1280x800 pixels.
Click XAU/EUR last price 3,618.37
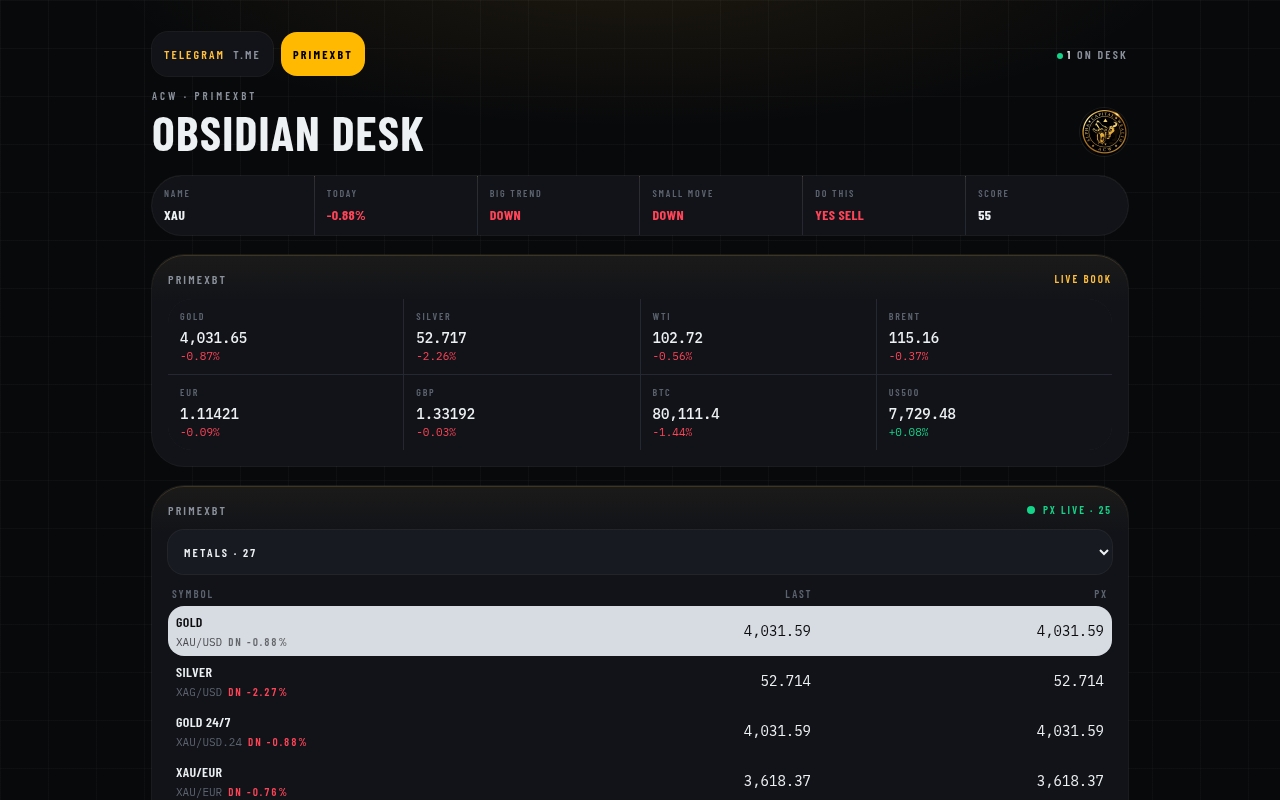777,781
